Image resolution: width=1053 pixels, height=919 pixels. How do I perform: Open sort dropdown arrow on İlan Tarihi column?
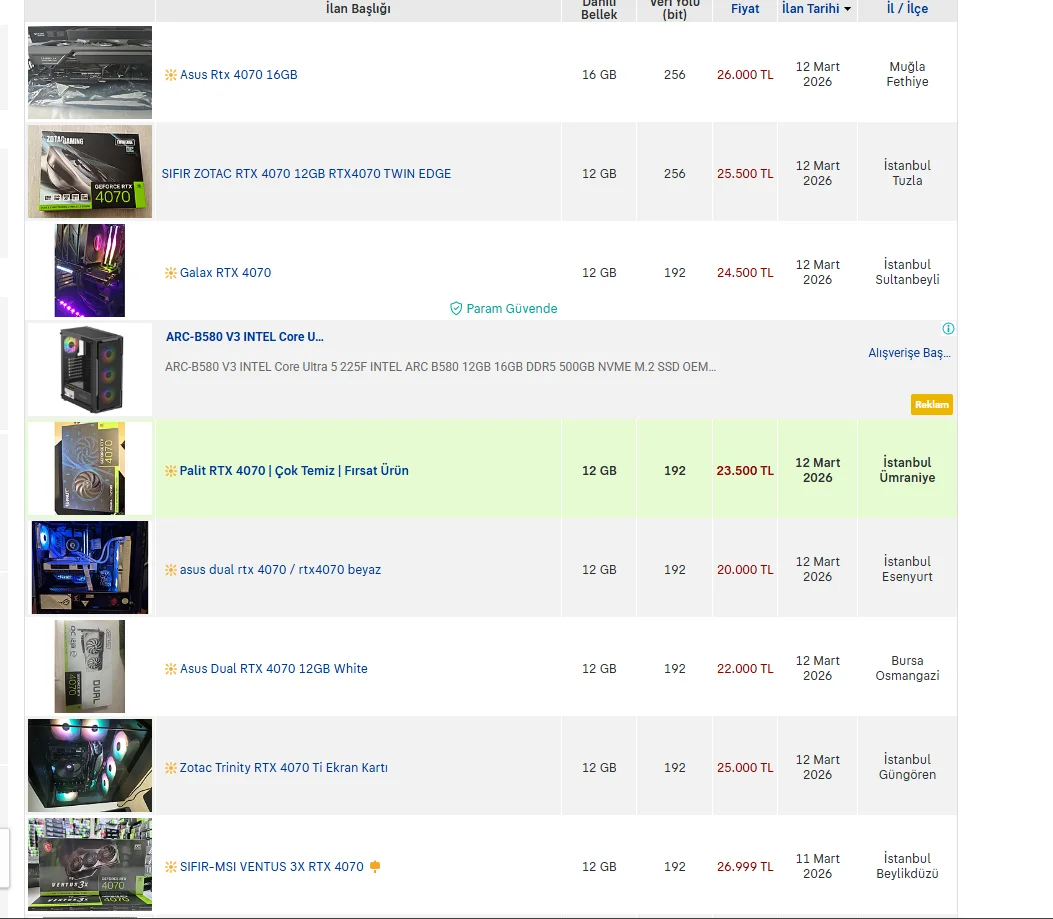(848, 9)
